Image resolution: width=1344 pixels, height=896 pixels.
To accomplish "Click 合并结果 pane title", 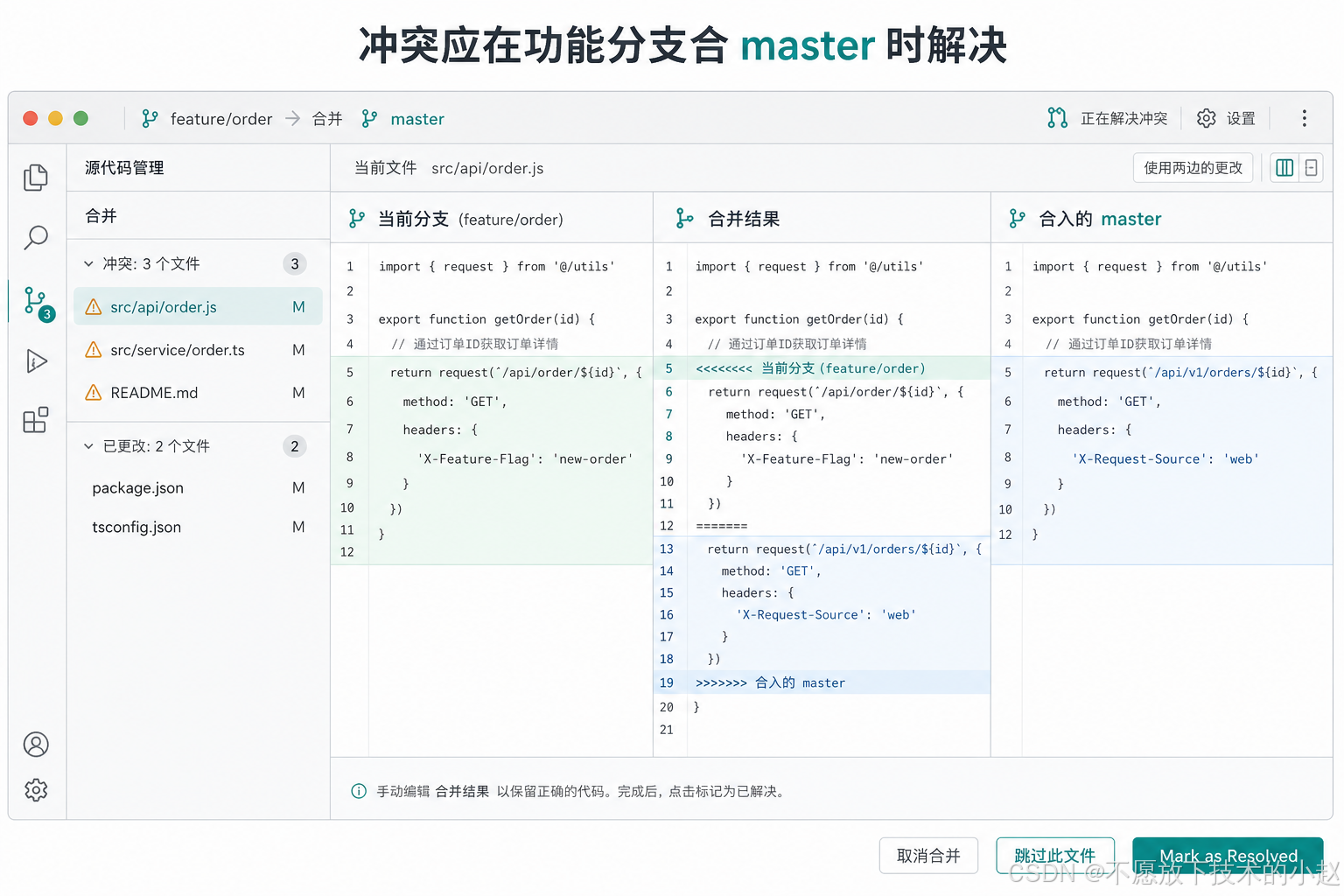I will click(x=744, y=219).
